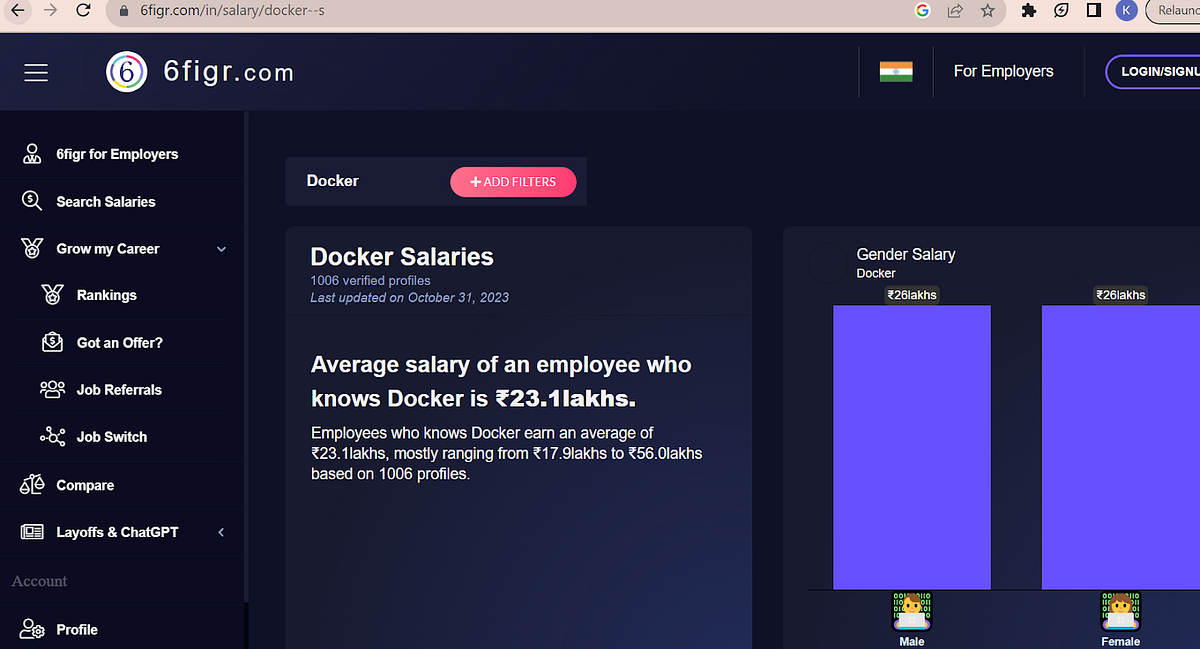Screen dimensions: 1200x649
Task: Click the Got an Offer briefcase icon
Action: (52, 342)
